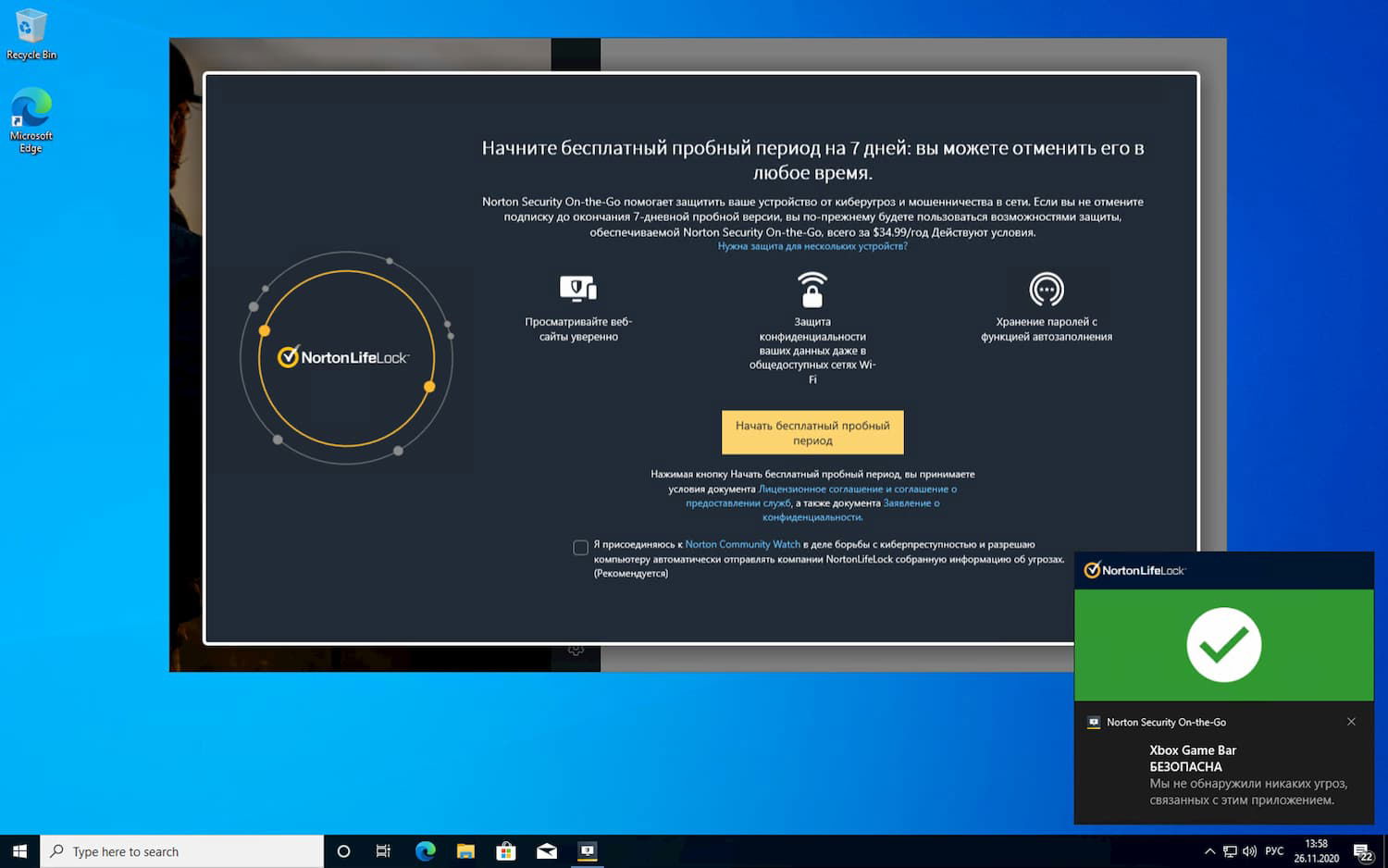The height and width of the screenshot is (868, 1388).
Task: Click the browse websites confidently shield icon
Action: [x=578, y=290]
